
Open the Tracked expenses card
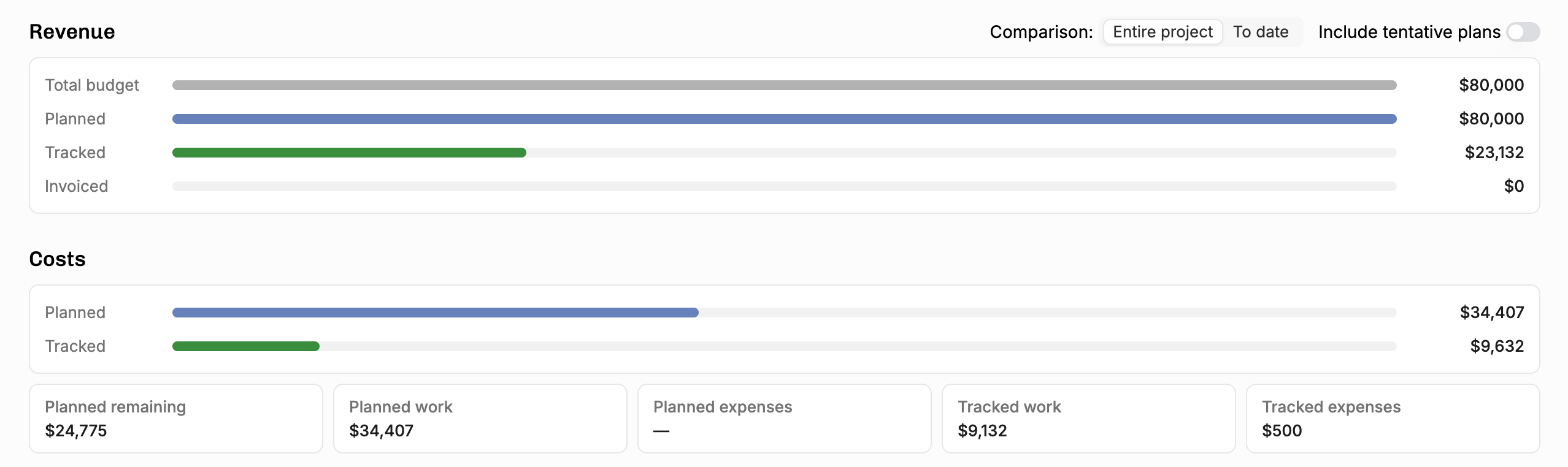1393,419
